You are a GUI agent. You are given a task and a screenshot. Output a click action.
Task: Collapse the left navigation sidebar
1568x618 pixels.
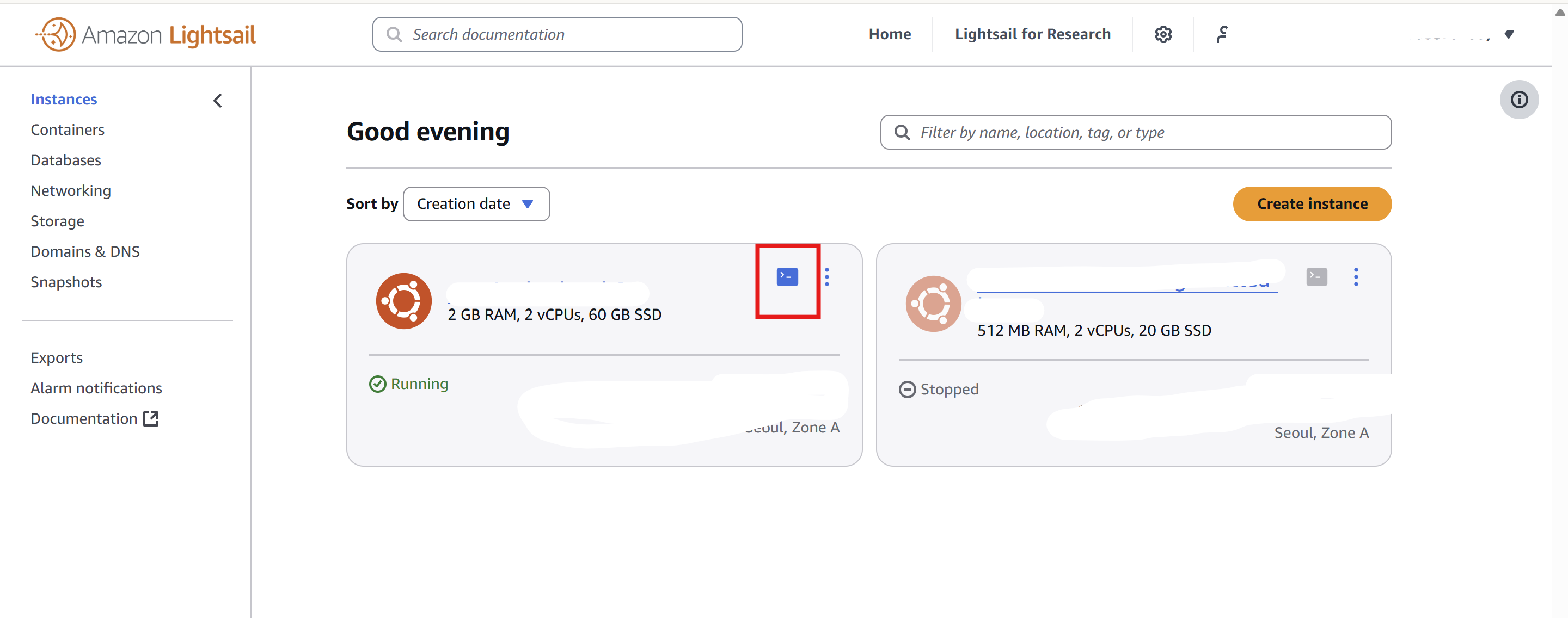[x=217, y=100]
